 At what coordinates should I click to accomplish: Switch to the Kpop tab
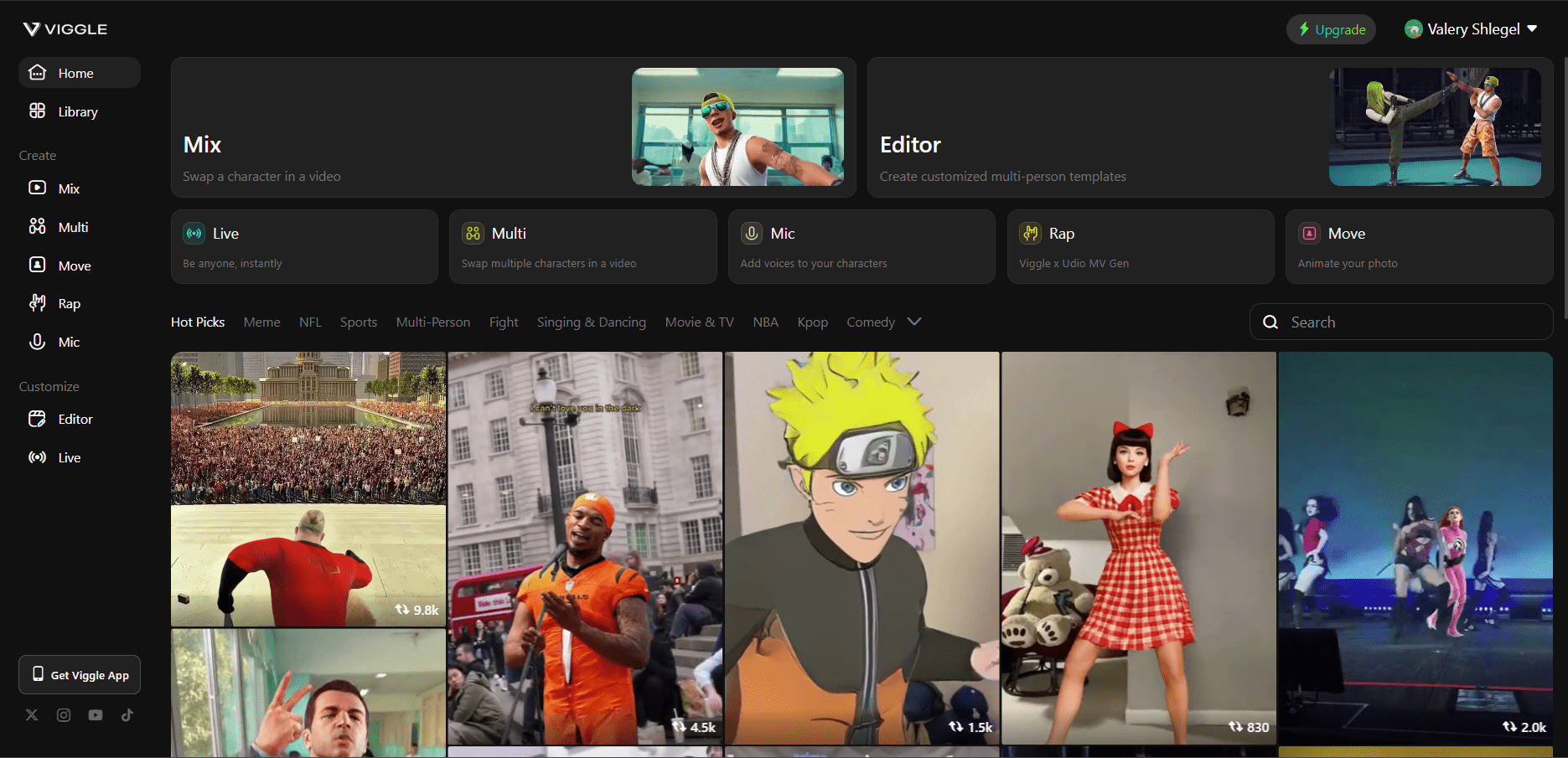pos(813,322)
